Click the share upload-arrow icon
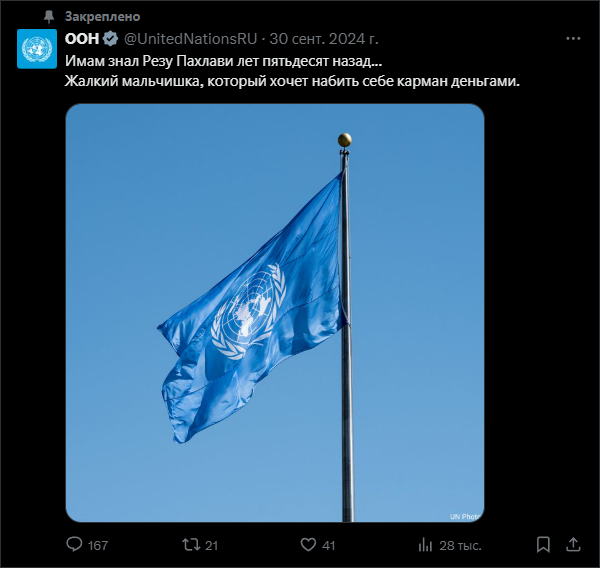The height and width of the screenshot is (568, 600). 573,544
